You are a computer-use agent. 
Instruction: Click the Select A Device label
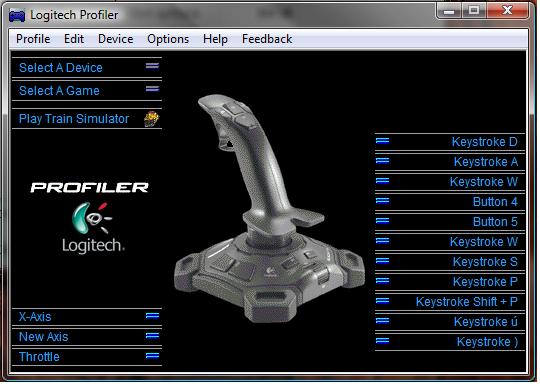(x=61, y=67)
